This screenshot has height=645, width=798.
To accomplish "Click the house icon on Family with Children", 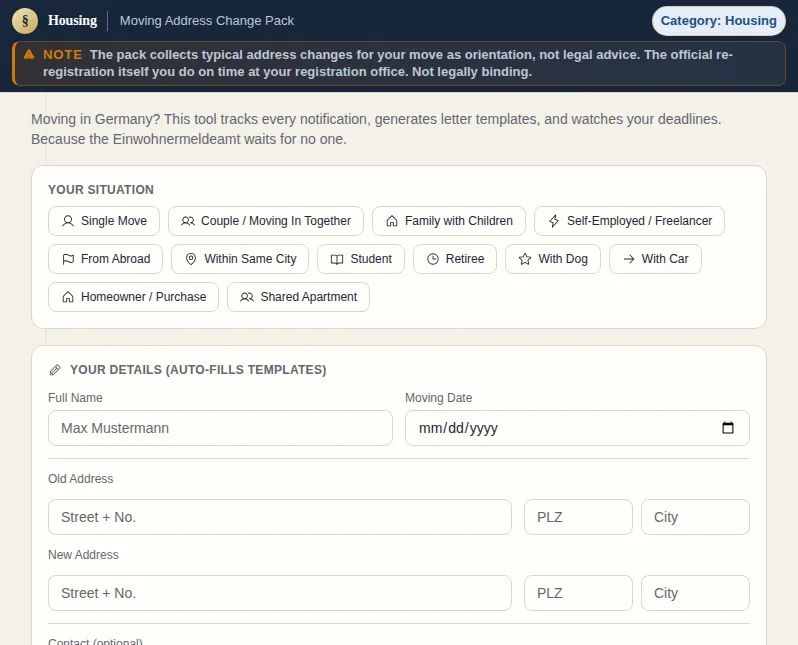I will pos(391,221).
